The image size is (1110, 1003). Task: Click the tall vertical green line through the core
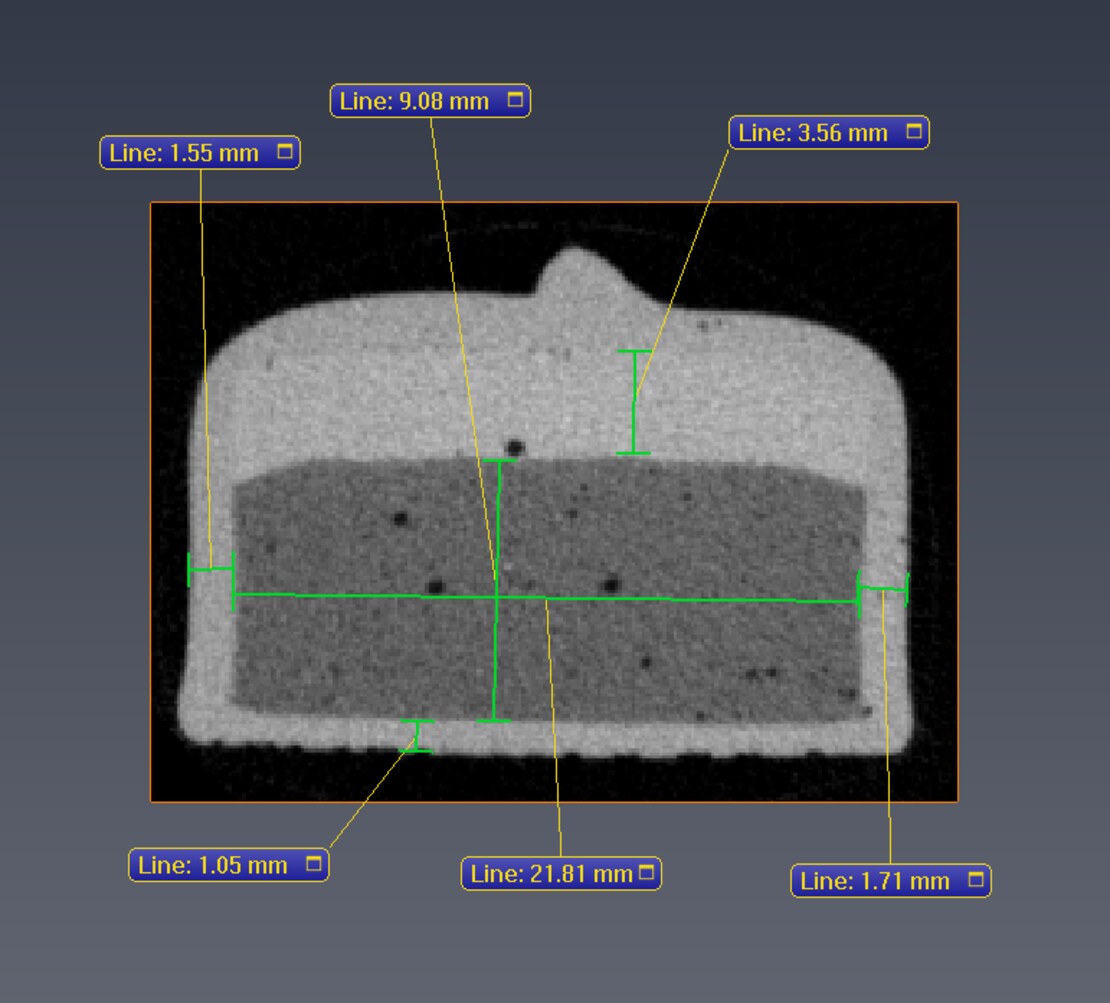pos(497,650)
